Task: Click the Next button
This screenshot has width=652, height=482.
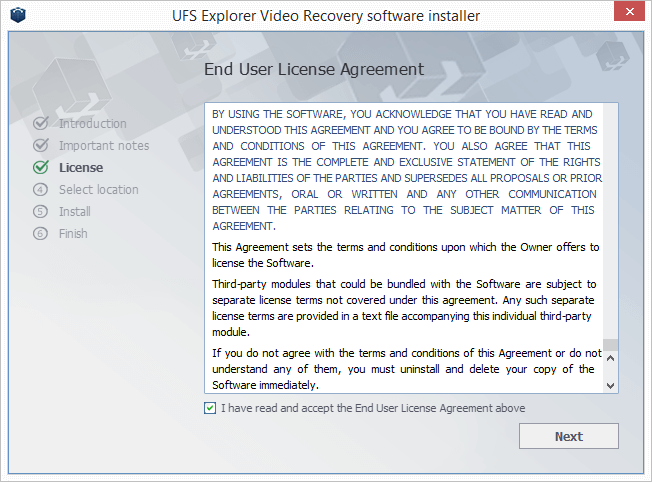Action: click(568, 436)
